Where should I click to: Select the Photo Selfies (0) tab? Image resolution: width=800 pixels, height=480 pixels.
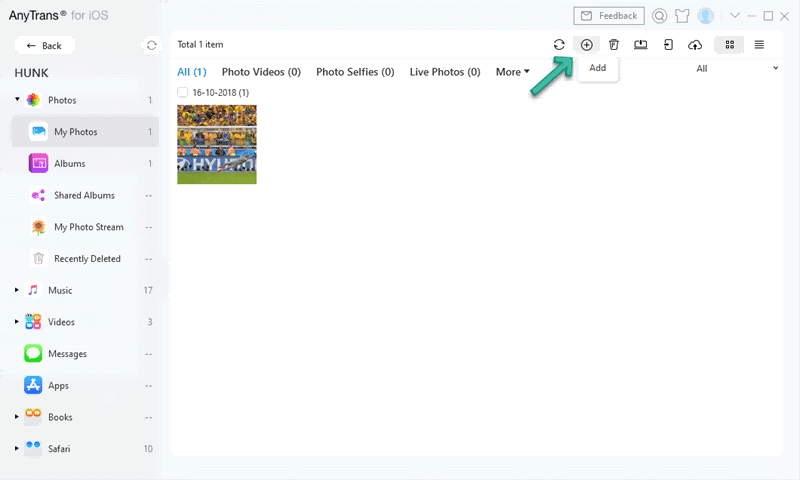355,72
